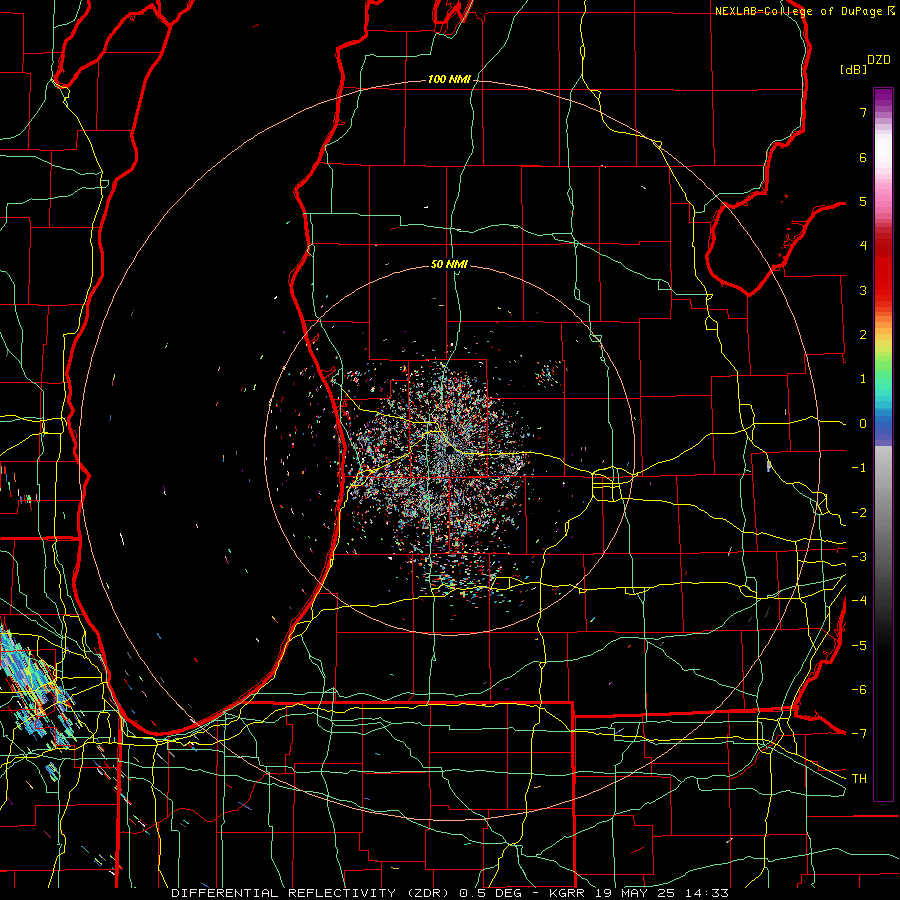Click the 4 value on color scale
900x900 pixels.
coord(863,246)
